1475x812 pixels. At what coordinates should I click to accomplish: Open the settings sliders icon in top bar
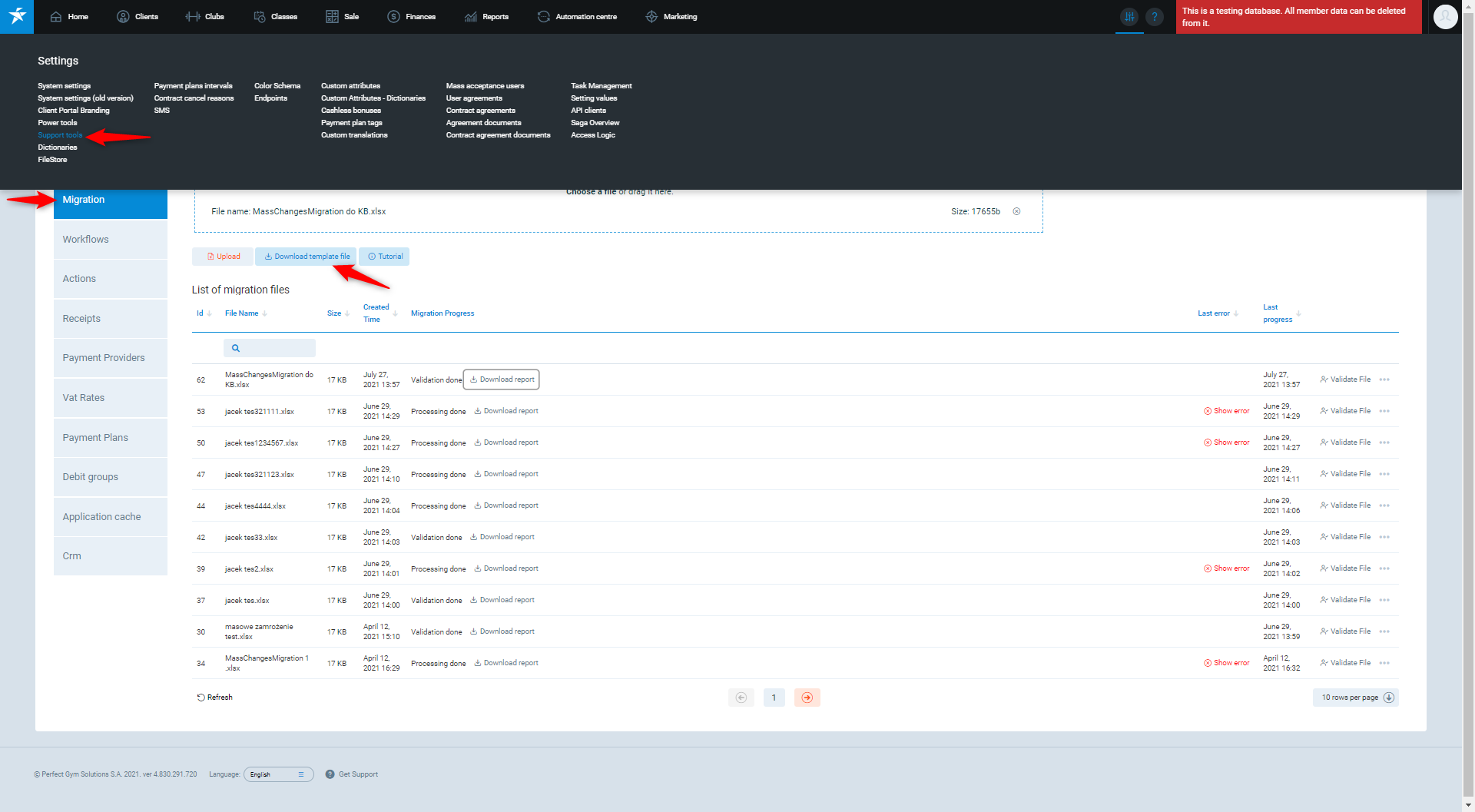coord(1129,16)
